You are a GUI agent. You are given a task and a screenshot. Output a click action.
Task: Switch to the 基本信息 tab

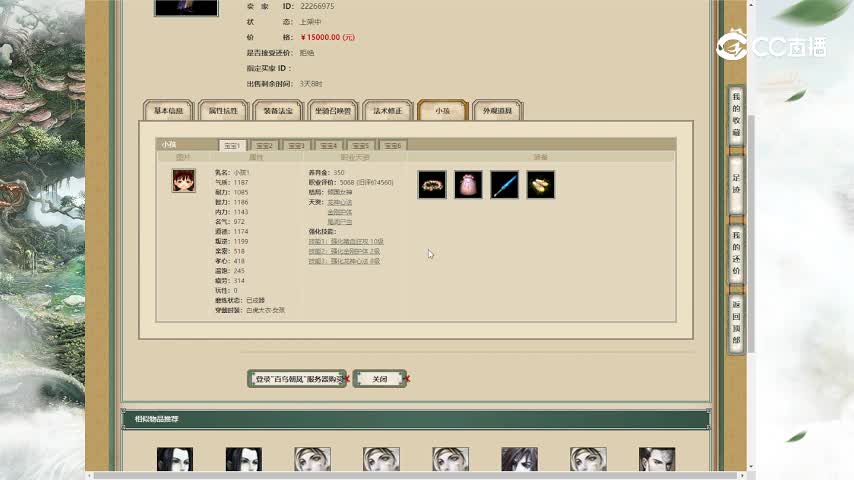tap(168, 111)
